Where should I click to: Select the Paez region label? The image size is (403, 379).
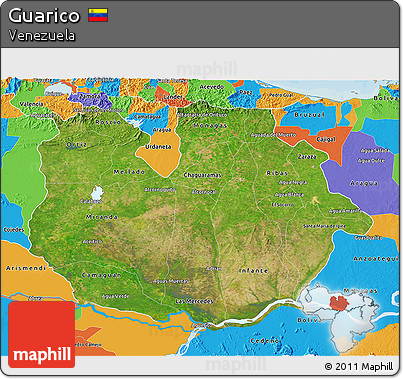tap(246, 92)
